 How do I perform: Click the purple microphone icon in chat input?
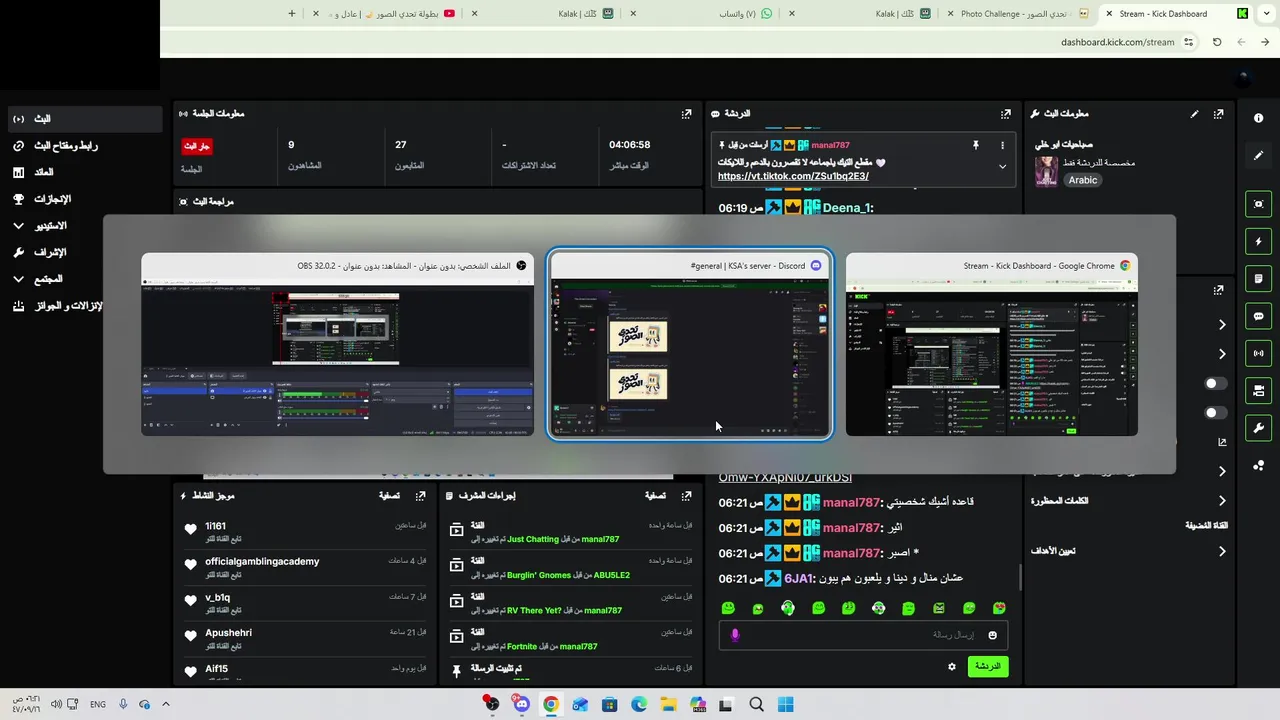click(735, 635)
